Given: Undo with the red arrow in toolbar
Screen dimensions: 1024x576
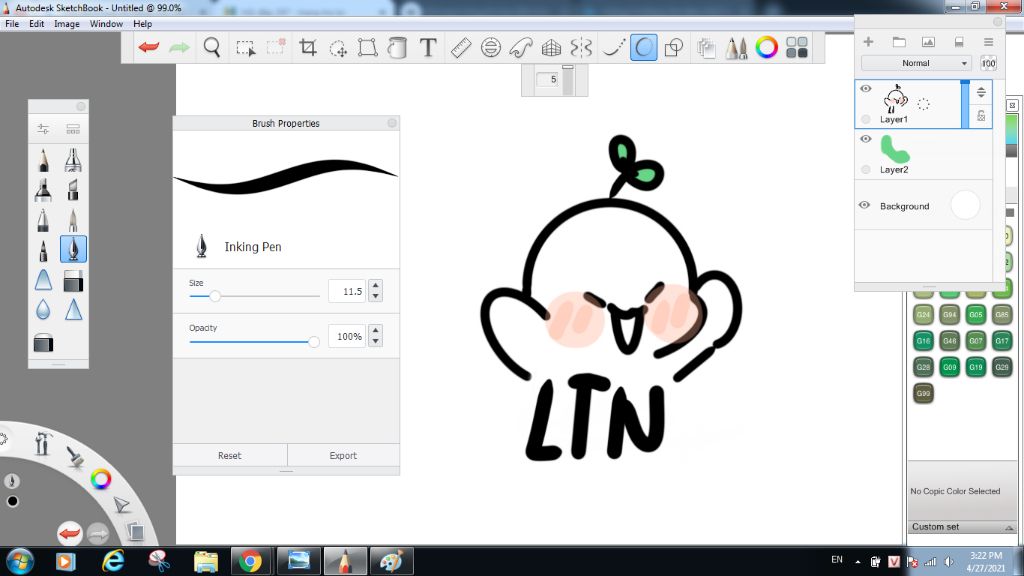Looking at the screenshot, I should [149, 48].
